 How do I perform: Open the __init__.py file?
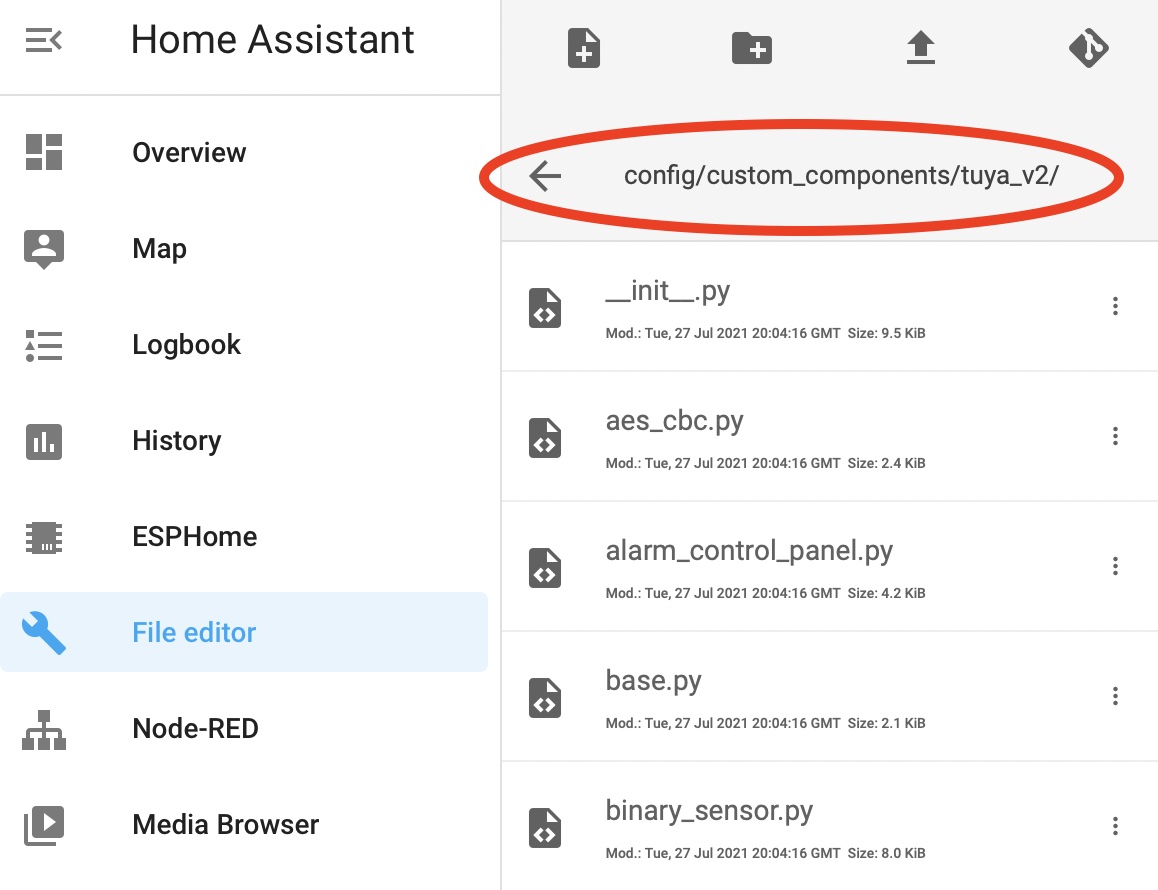coord(829,307)
